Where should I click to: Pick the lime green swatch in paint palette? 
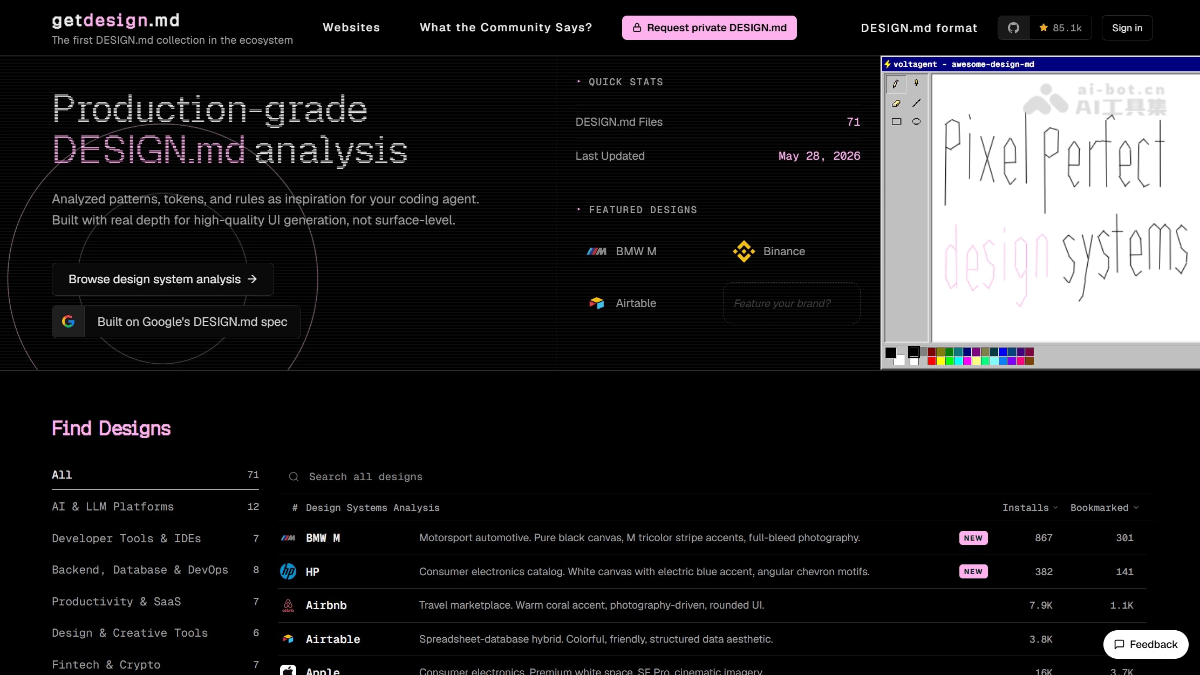[x=950, y=361]
